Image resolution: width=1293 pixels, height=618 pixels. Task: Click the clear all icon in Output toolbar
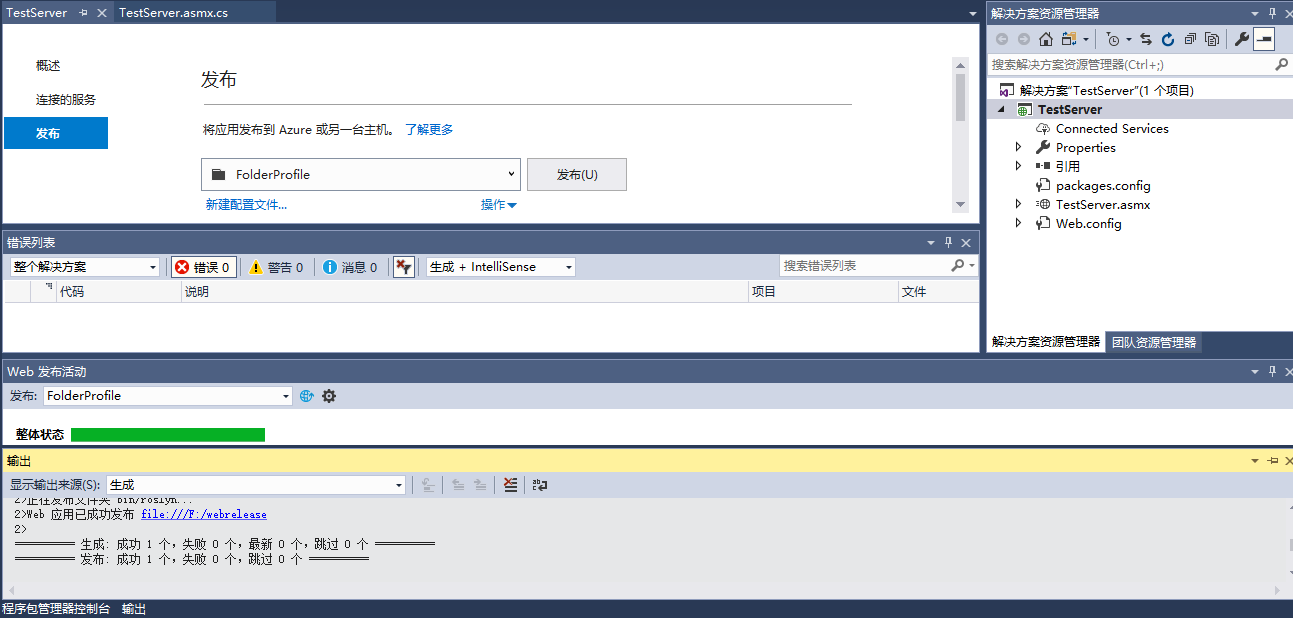pyautogui.click(x=511, y=485)
